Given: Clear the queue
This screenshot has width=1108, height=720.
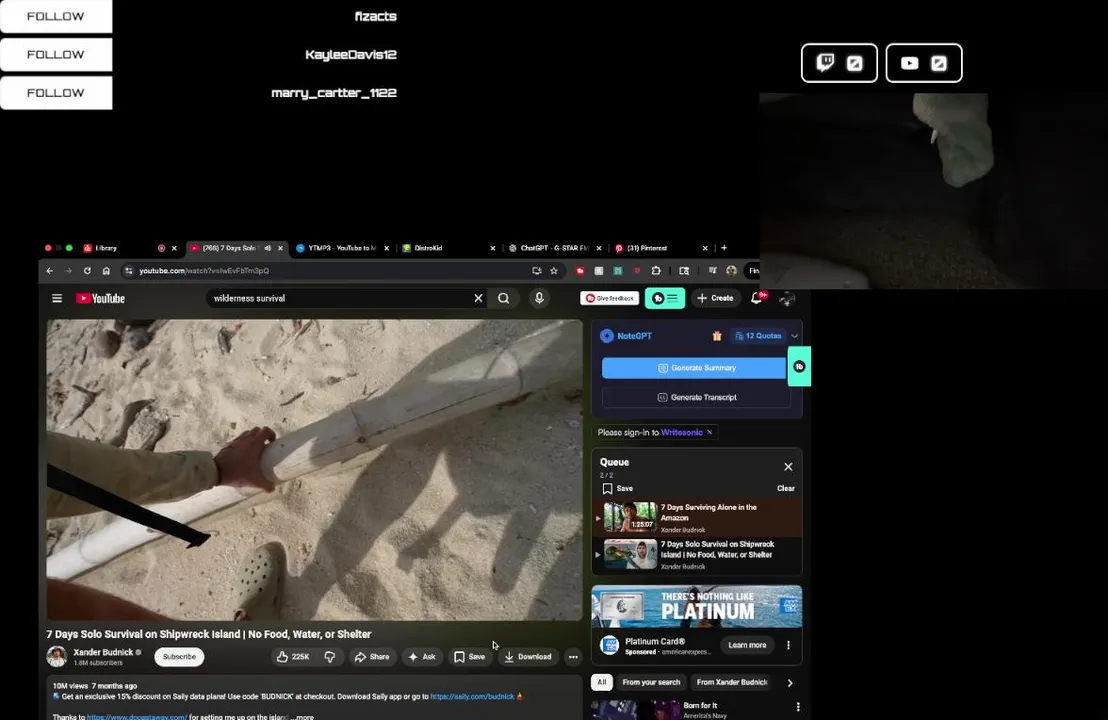Looking at the screenshot, I should pos(786,488).
